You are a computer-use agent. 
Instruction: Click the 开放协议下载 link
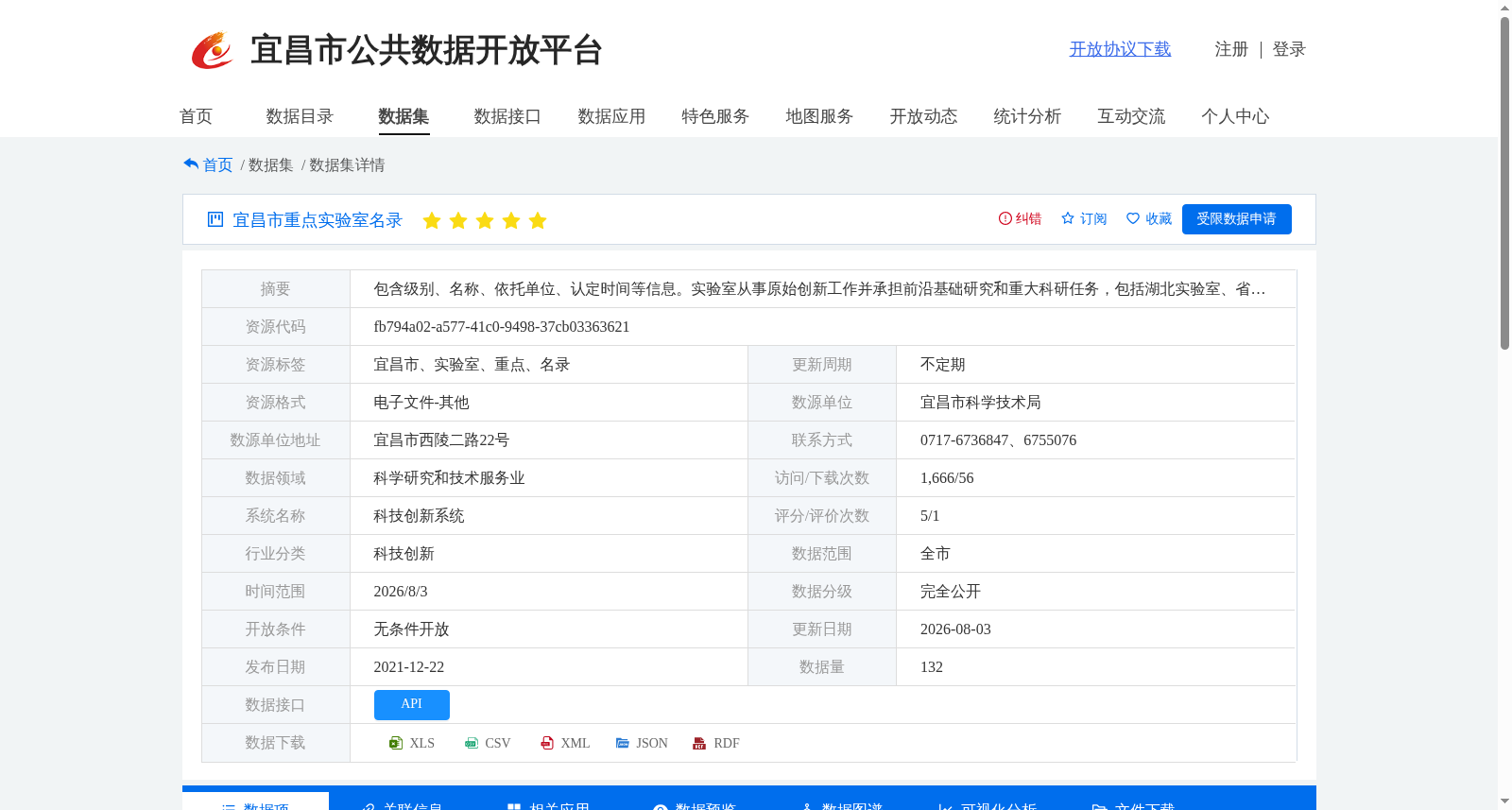pyautogui.click(x=1120, y=49)
